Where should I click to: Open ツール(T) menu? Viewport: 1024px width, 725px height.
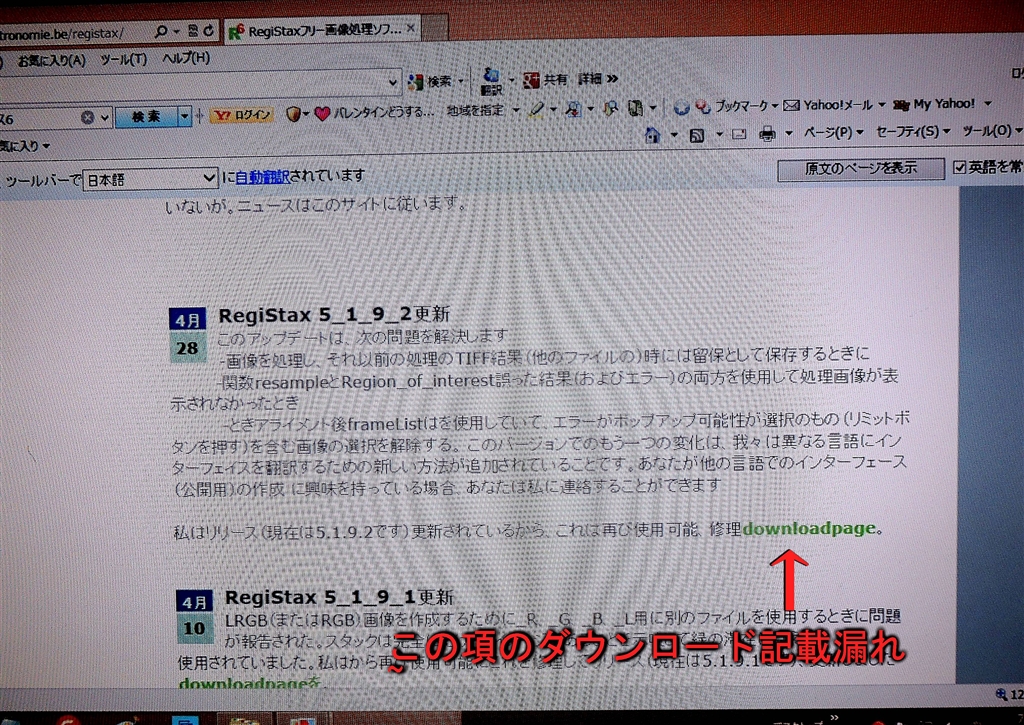pos(123,59)
